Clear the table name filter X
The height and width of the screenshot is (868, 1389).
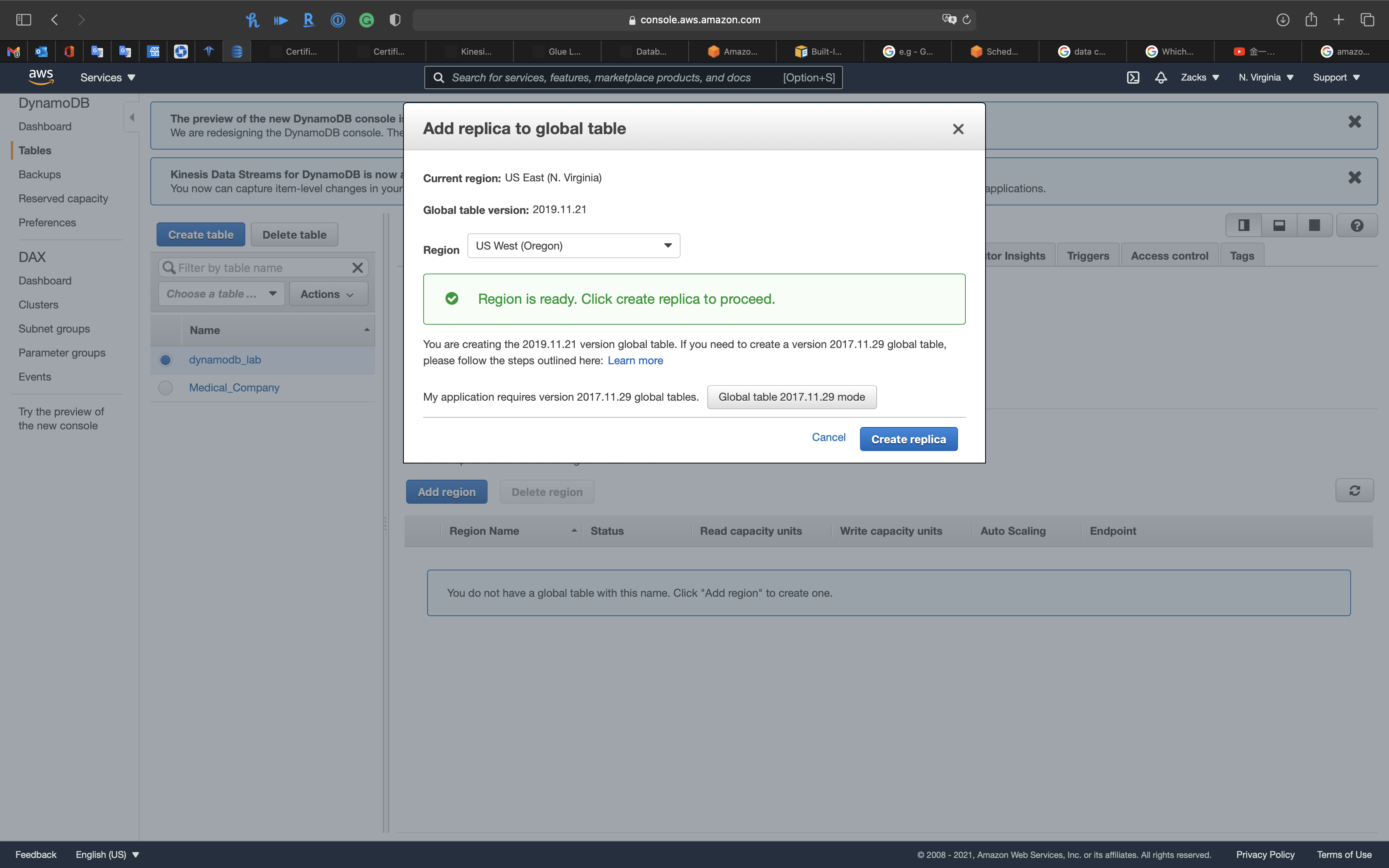click(357, 268)
